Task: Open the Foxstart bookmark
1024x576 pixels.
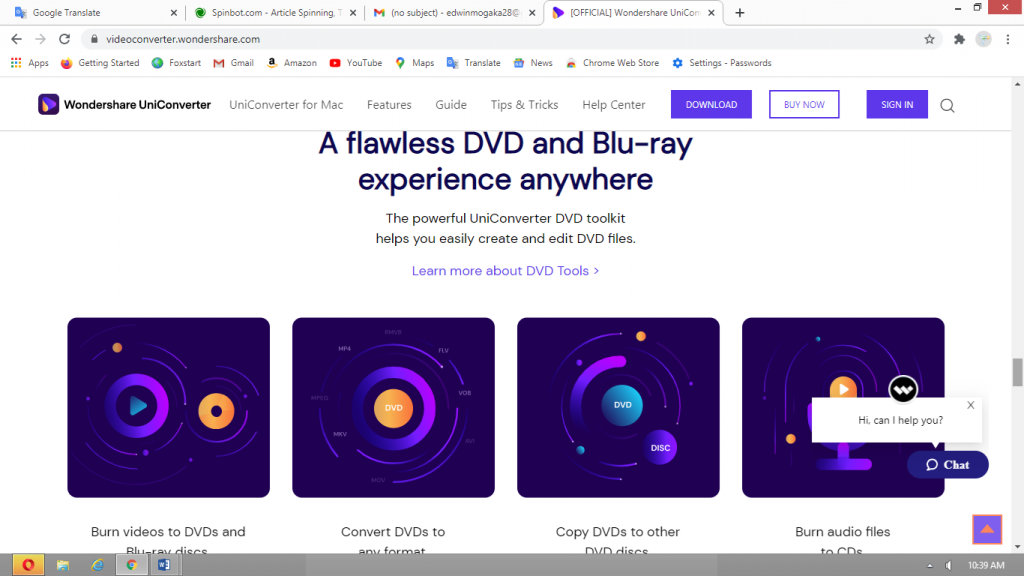Action: (176, 63)
